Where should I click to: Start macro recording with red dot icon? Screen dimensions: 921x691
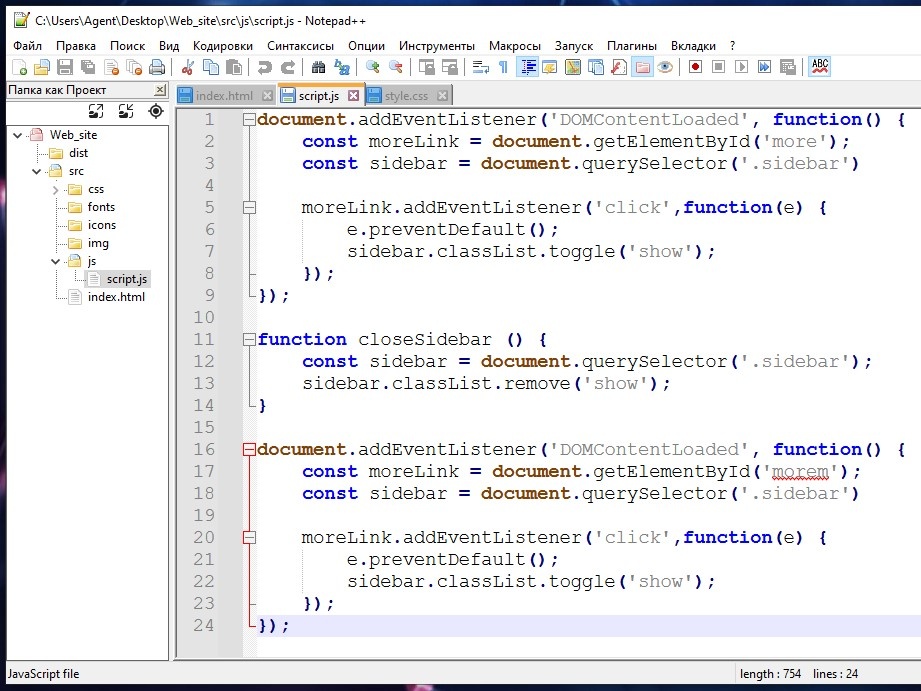click(693, 67)
